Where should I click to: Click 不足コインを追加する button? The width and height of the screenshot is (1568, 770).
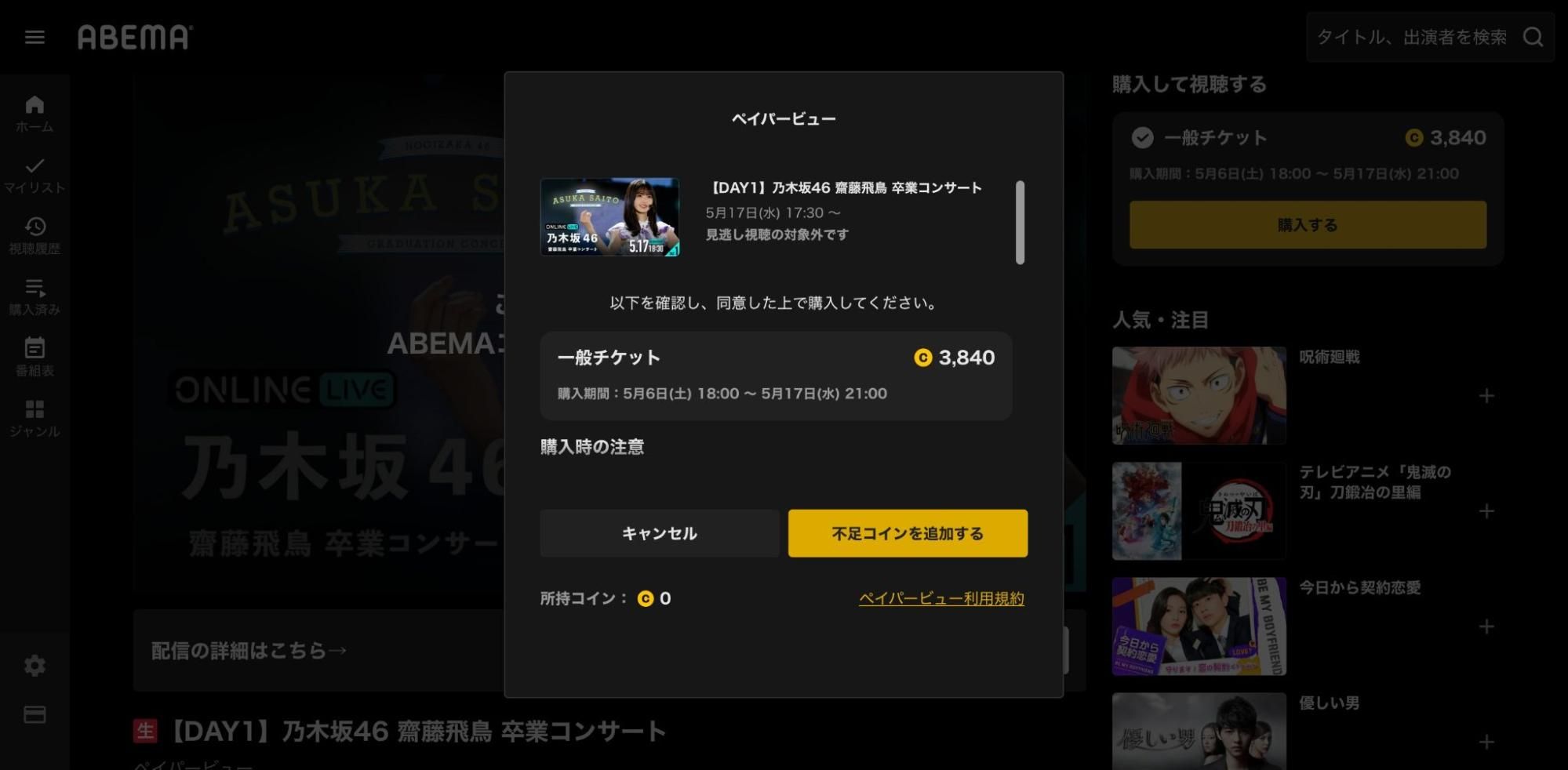[908, 533]
